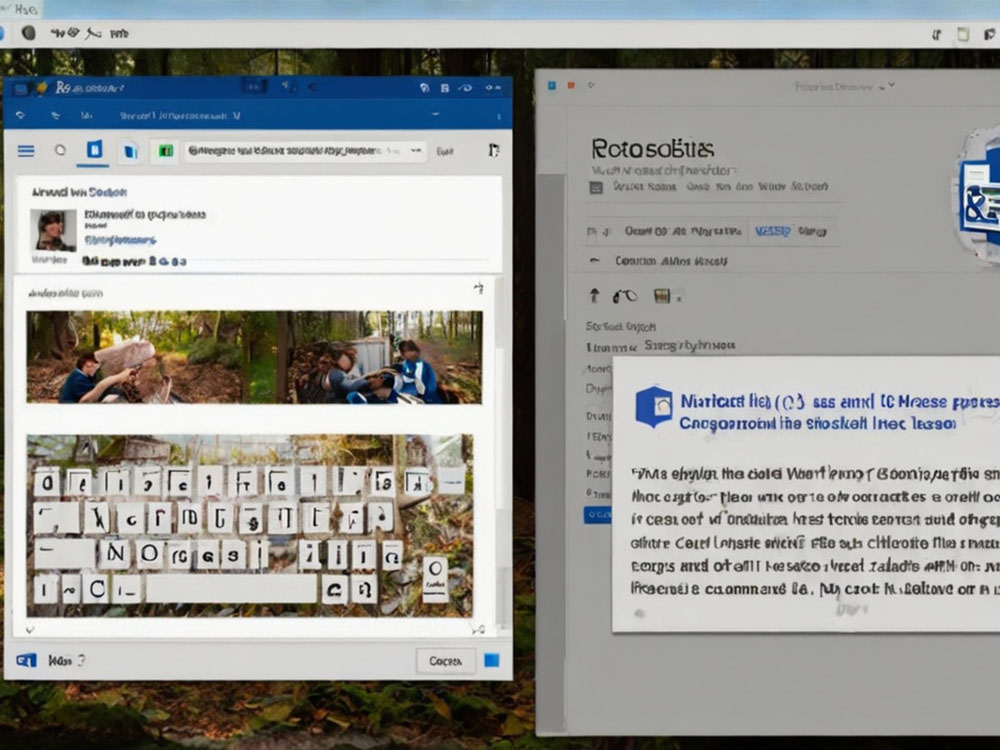Click the blue hexagon icon in the popup card
The width and height of the screenshot is (1000, 750).
pos(654,406)
